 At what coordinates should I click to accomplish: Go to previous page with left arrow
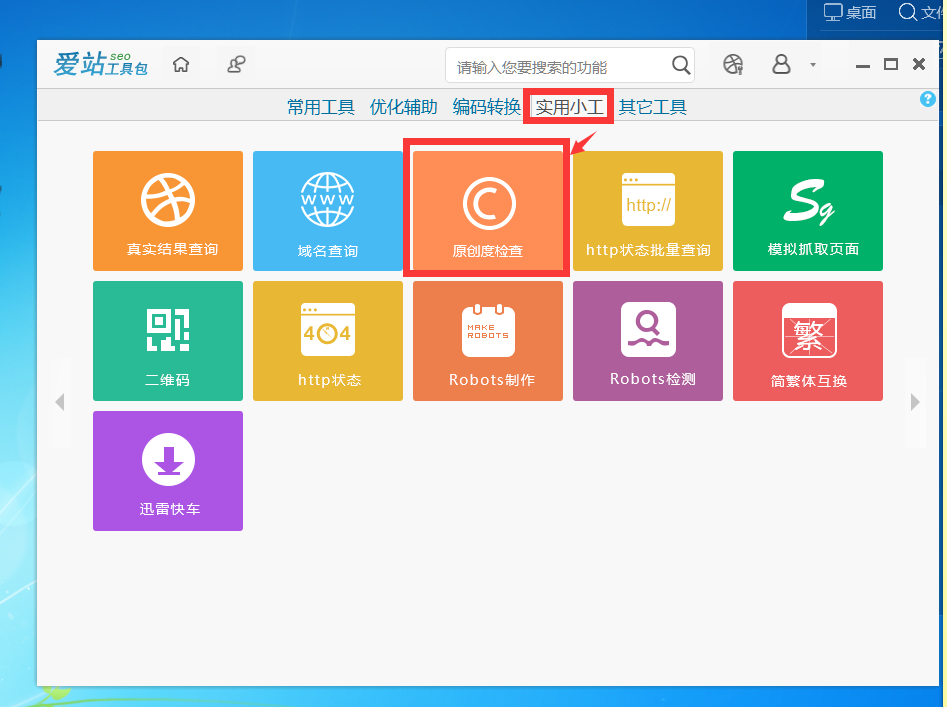tap(60, 402)
